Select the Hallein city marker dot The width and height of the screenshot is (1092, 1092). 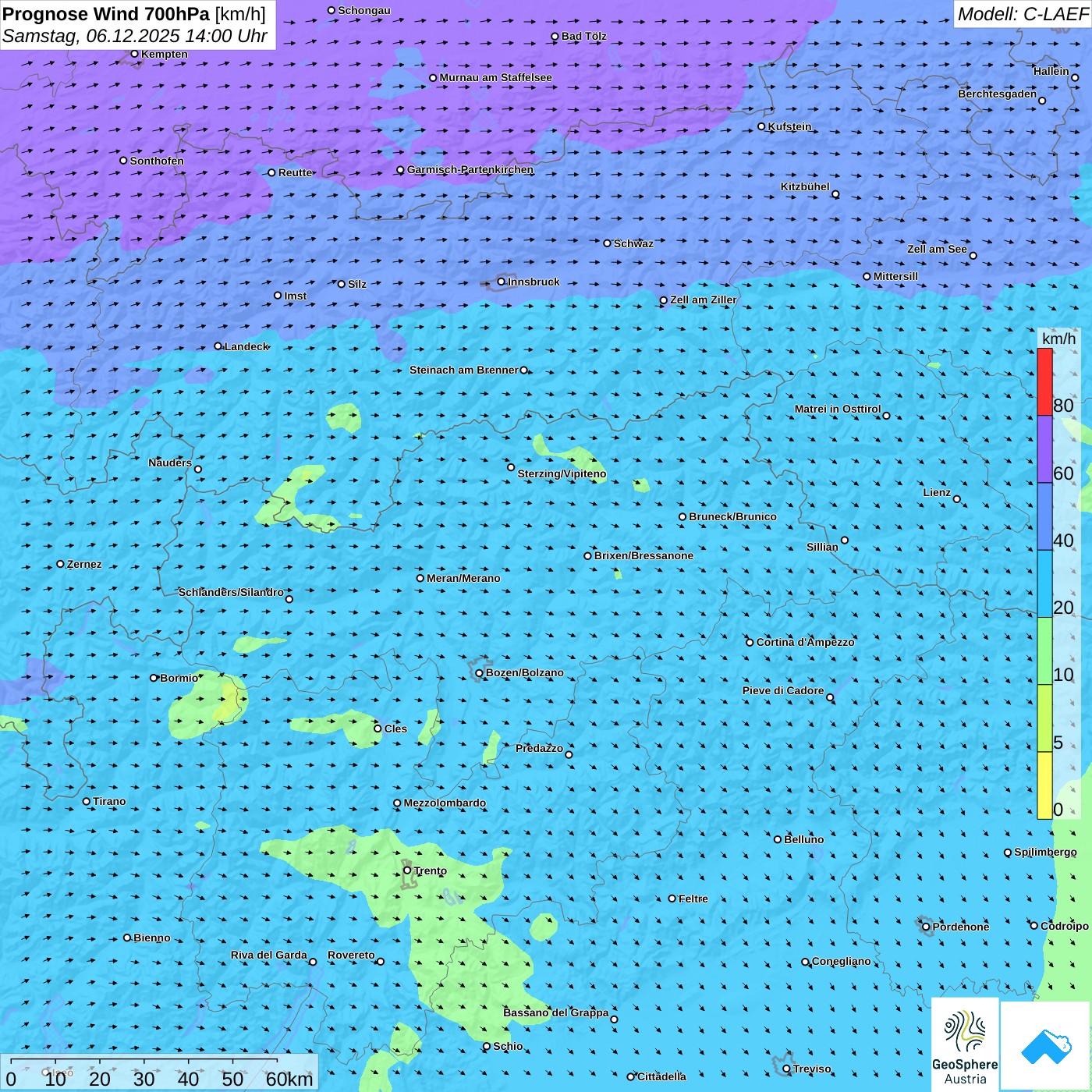[x=1075, y=77]
